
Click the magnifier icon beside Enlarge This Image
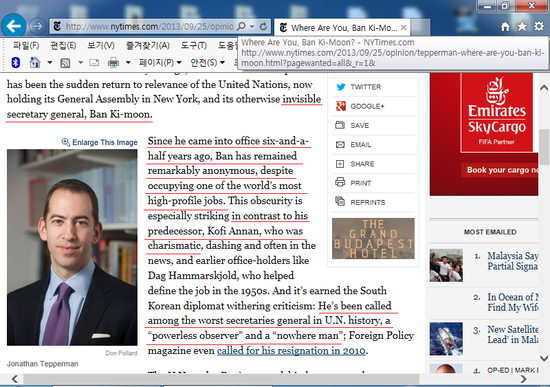pos(66,142)
